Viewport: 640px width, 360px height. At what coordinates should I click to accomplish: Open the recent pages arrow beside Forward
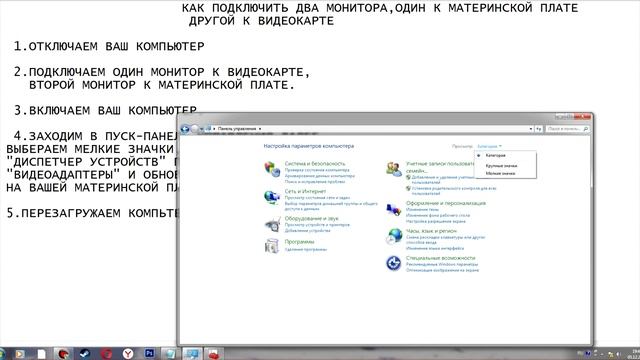202,129
